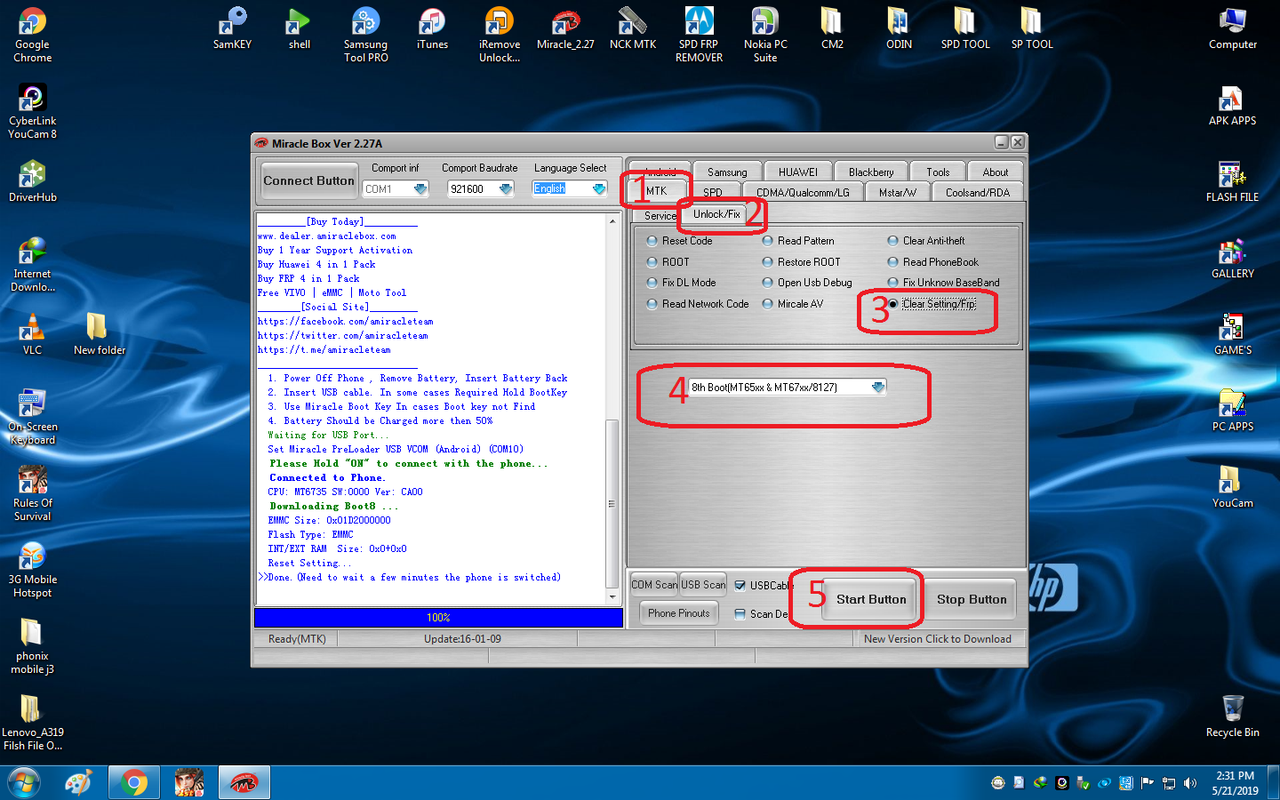Open Miracle_2.27 desktop shortcut
The image size is (1280, 800).
pos(566,28)
